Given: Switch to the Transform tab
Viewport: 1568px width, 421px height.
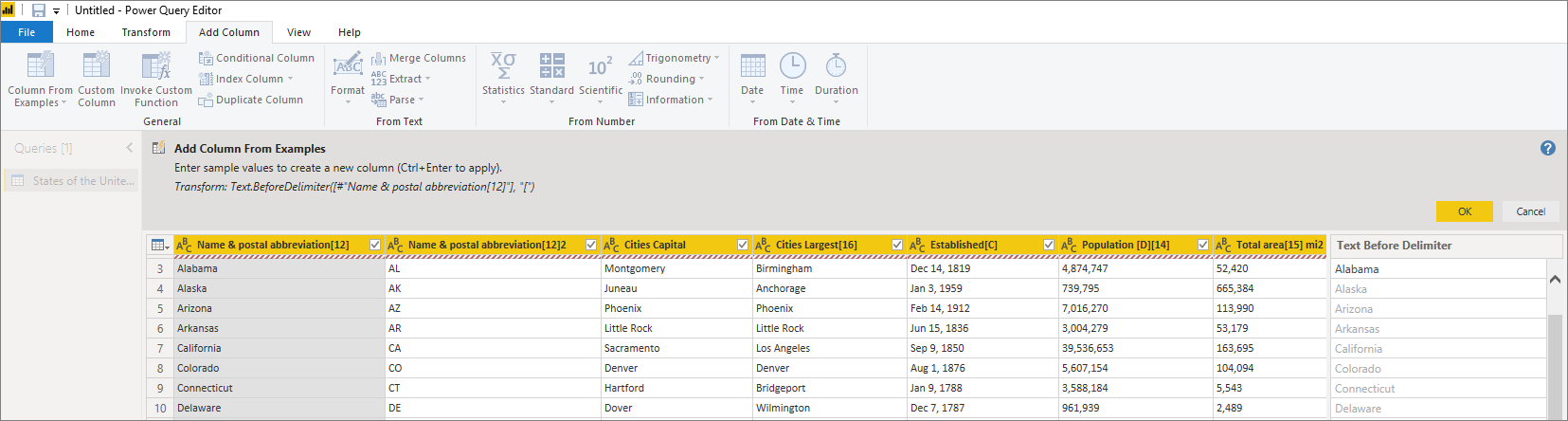Looking at the screenshot, I should point(146,32).
